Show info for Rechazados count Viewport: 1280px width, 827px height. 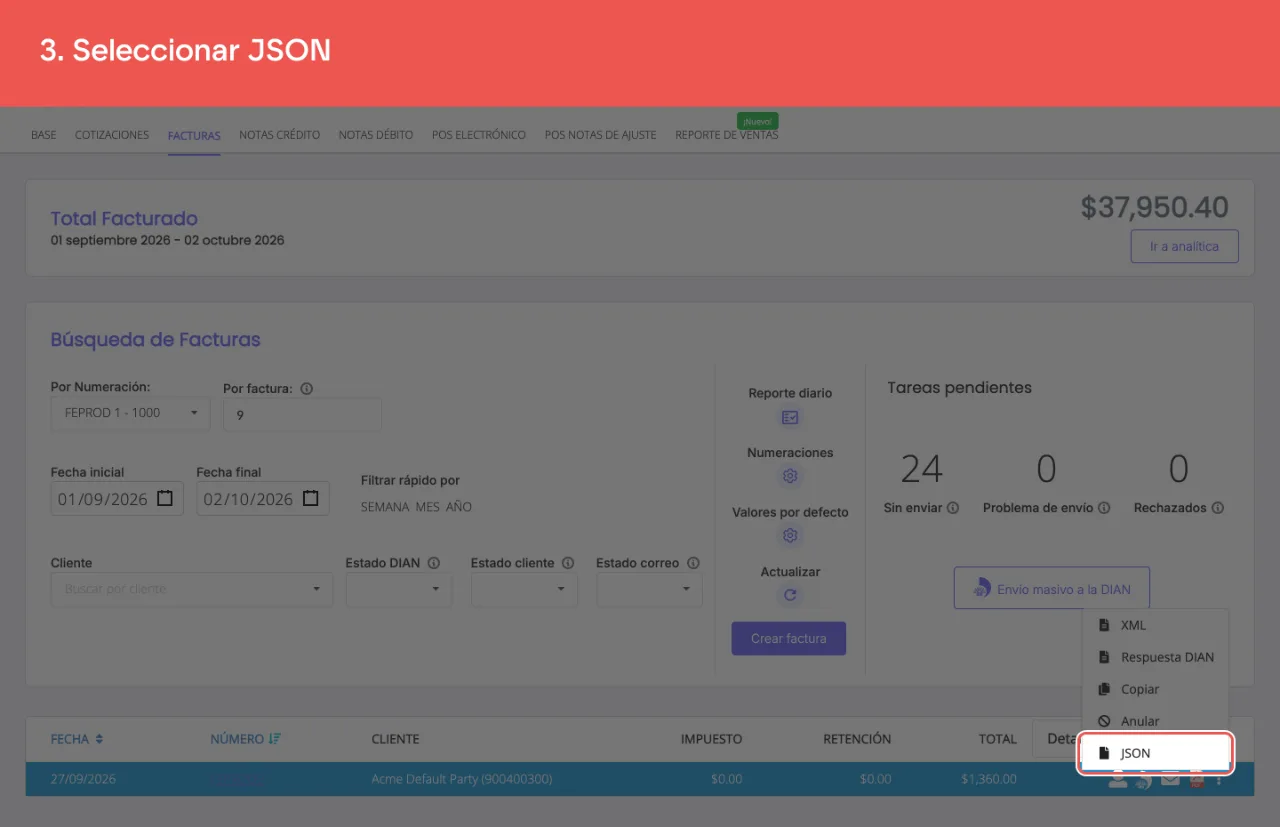[x=1218, y=508]
